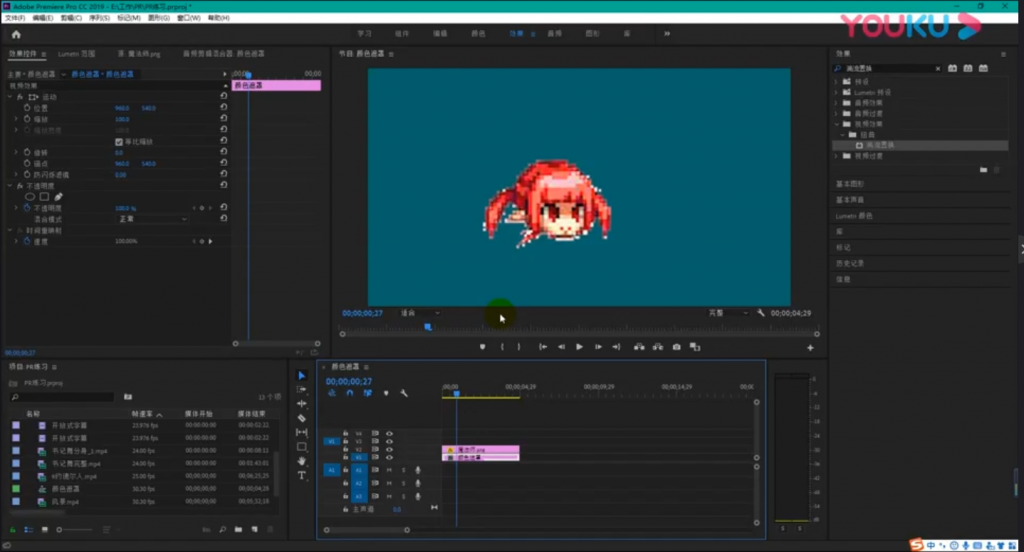This screenshot has width=1024, height=552.
Task: Mute audio track A1
Action: pos(389,470)
